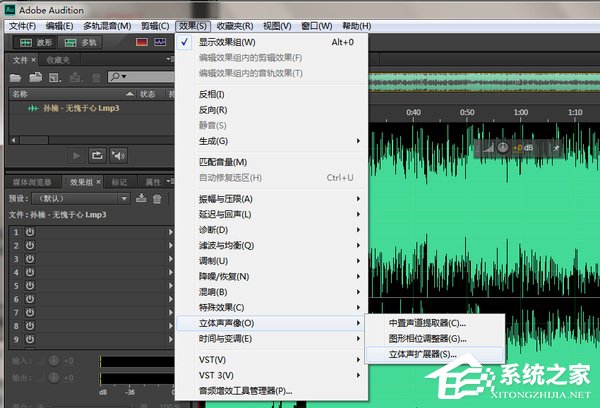Toggle power for effect slot 8
The height and width of the screenshot is (408, 600).
pyautogui.click(x=30, y=326)
